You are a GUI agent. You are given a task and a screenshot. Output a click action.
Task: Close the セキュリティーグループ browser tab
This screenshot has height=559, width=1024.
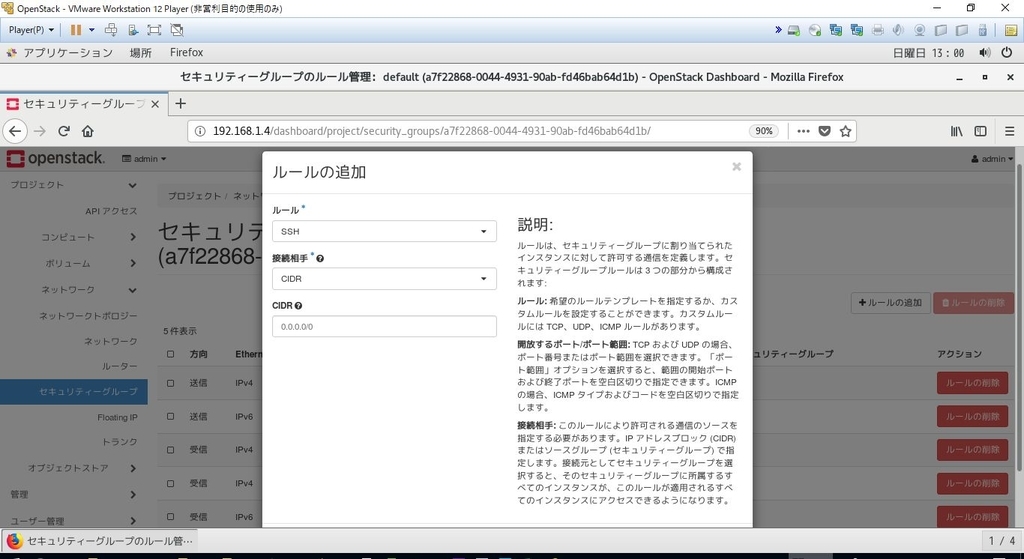(155, 104)
